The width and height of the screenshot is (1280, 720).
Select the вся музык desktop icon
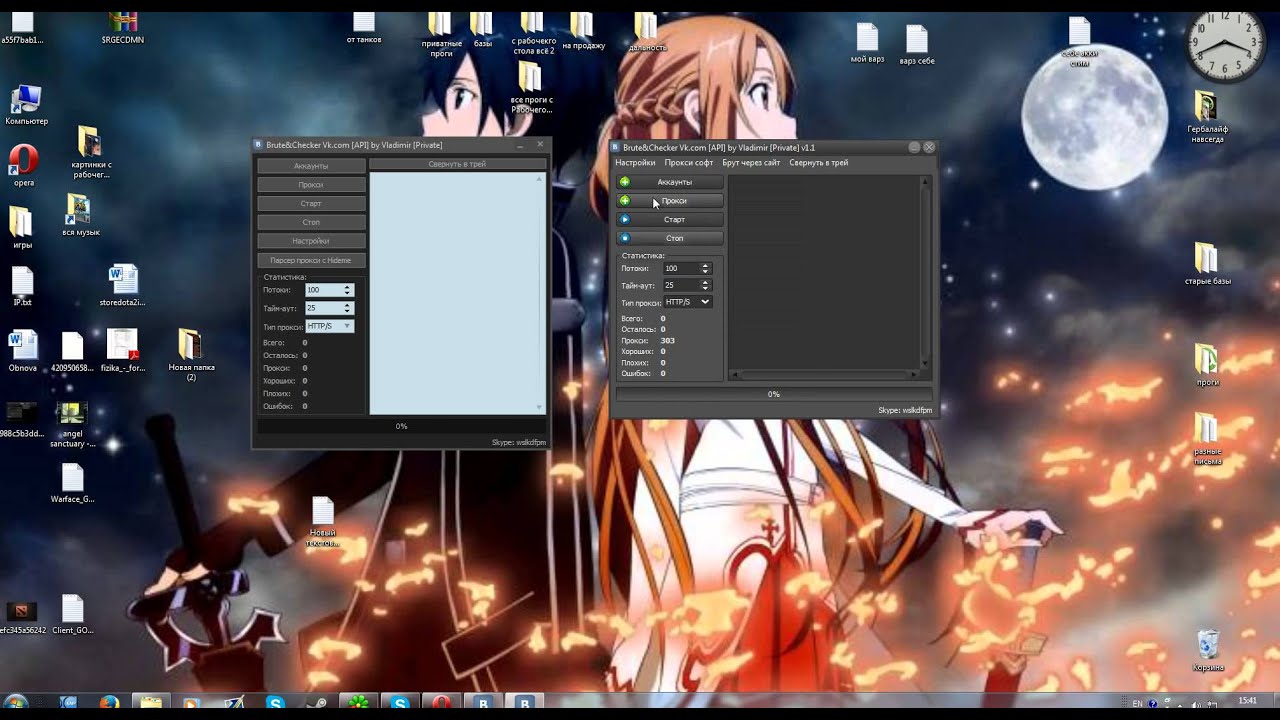click(x=81, y=215)
